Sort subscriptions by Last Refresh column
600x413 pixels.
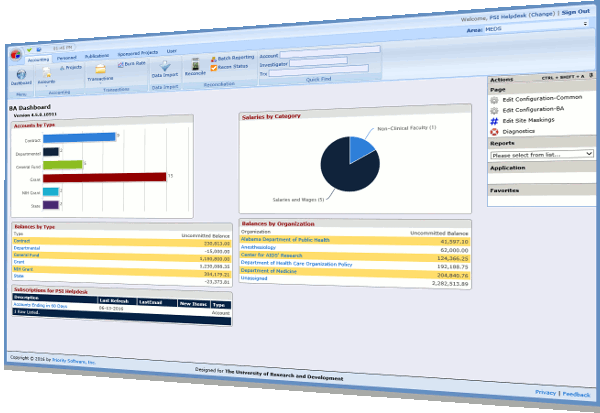pos(114,301)
